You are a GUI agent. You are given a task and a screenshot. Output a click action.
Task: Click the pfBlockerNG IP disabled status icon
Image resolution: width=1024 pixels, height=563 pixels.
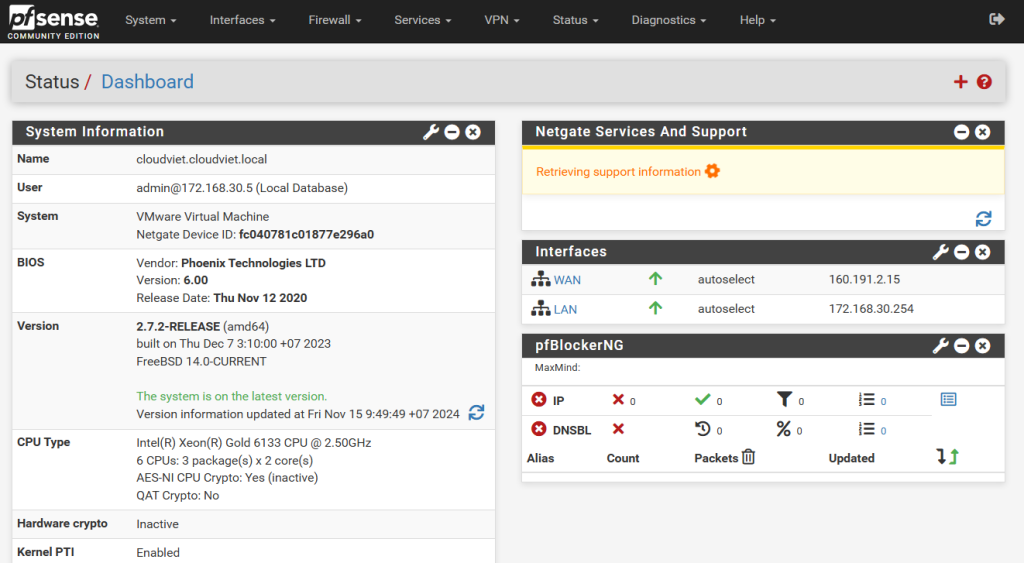point(539,399)
